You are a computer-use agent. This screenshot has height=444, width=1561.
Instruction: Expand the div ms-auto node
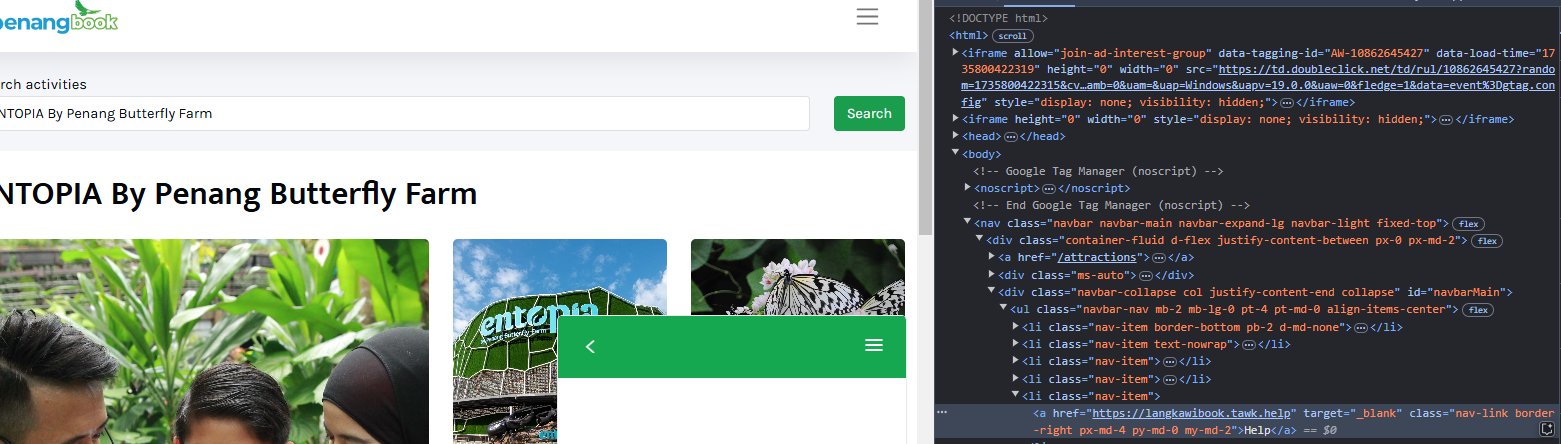[991, 275]
